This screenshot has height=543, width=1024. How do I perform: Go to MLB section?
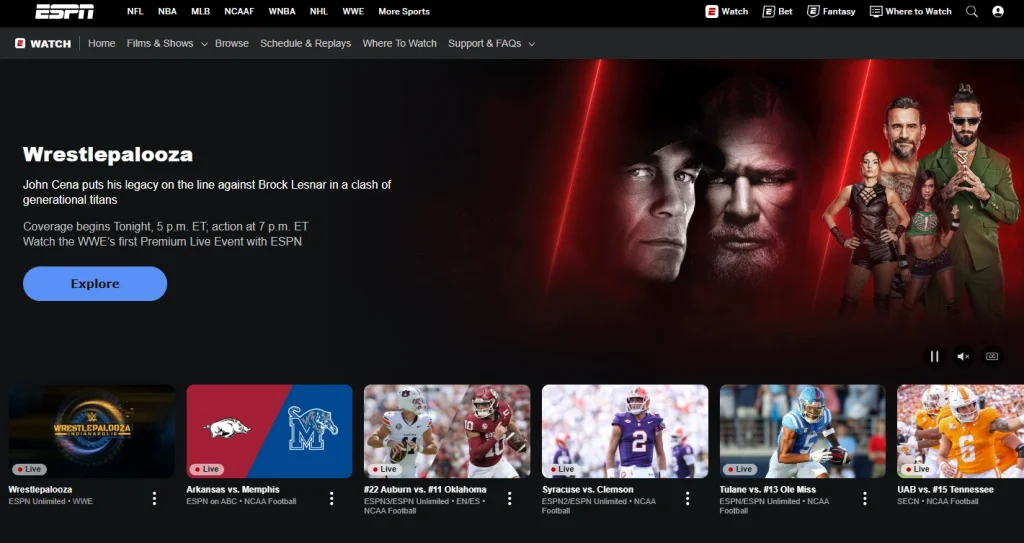point(200,11)
